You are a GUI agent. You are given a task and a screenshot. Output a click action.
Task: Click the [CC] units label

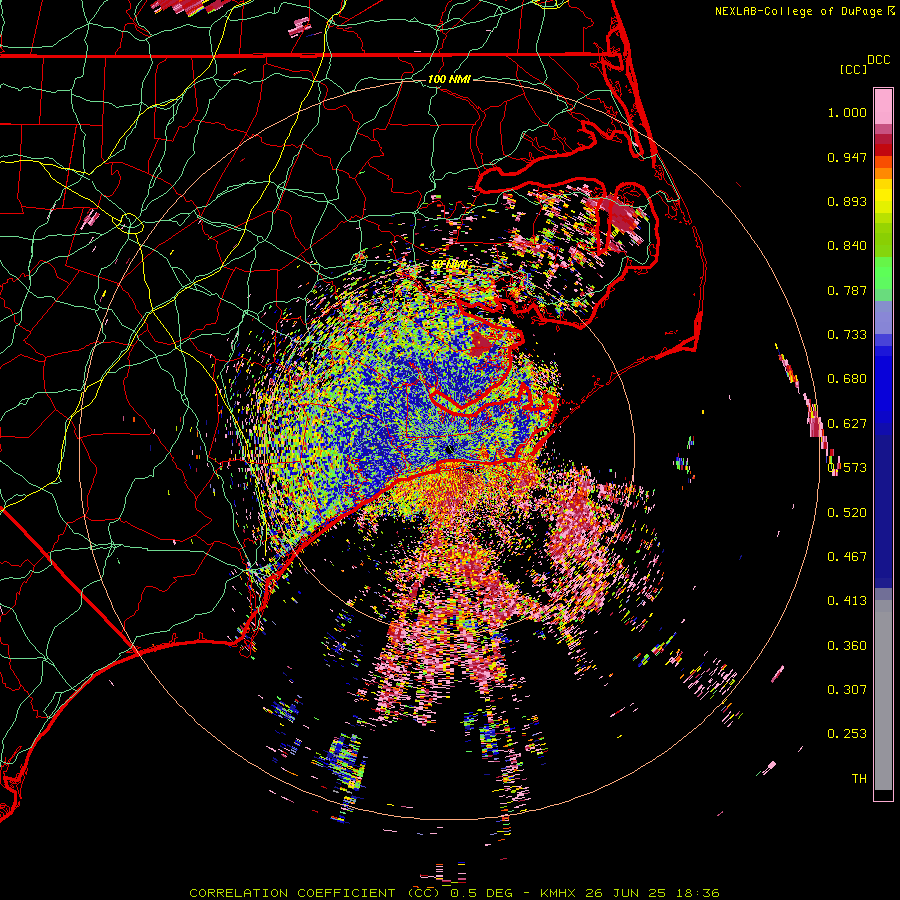click(853, 69)
